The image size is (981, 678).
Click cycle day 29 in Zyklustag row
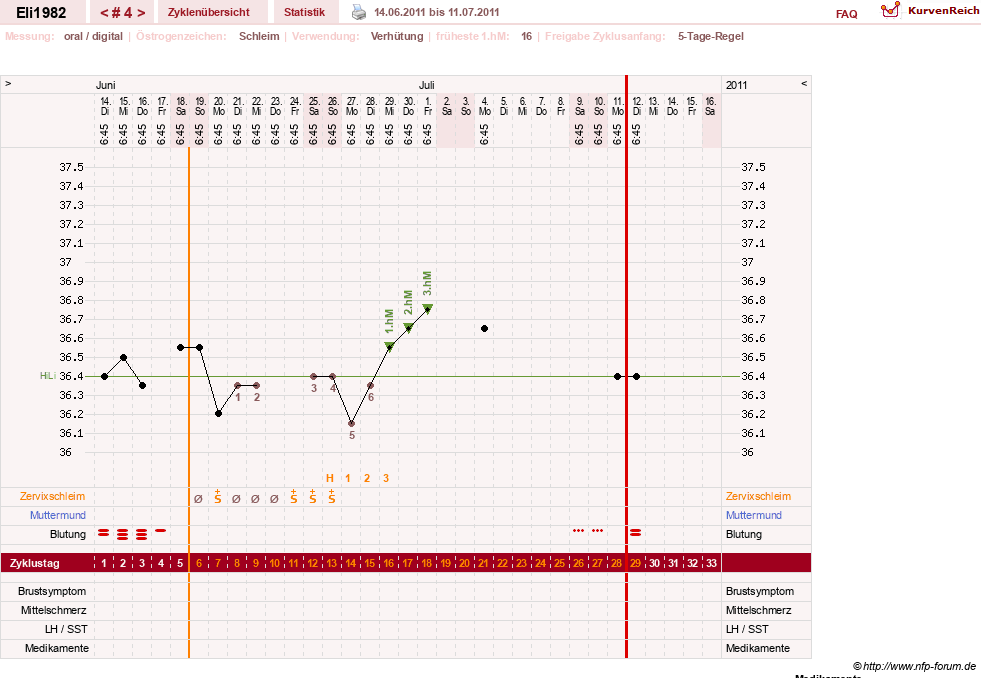[635, 563]
